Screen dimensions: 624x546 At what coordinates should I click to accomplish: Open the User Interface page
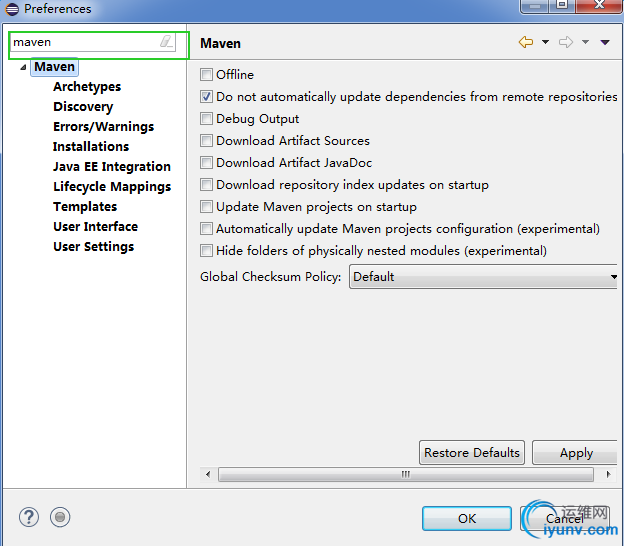pyautogui.click(x=96, y=226)
